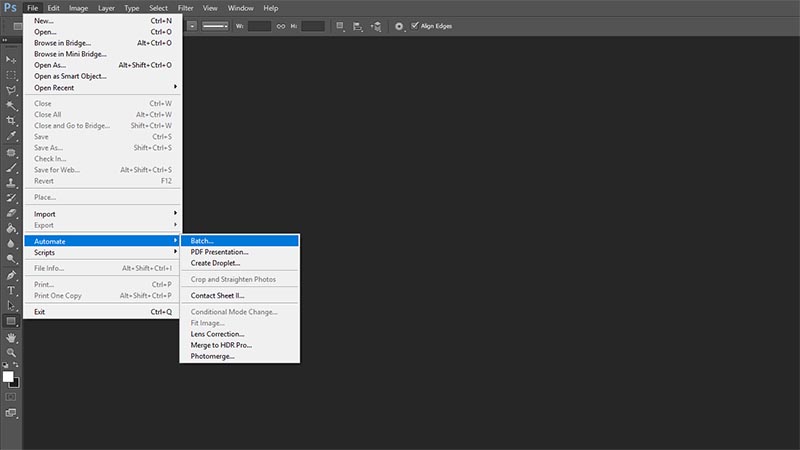This screenshot has height=450, width=800.
Task: Select the Move tool
Action: [x=11, y=59]
